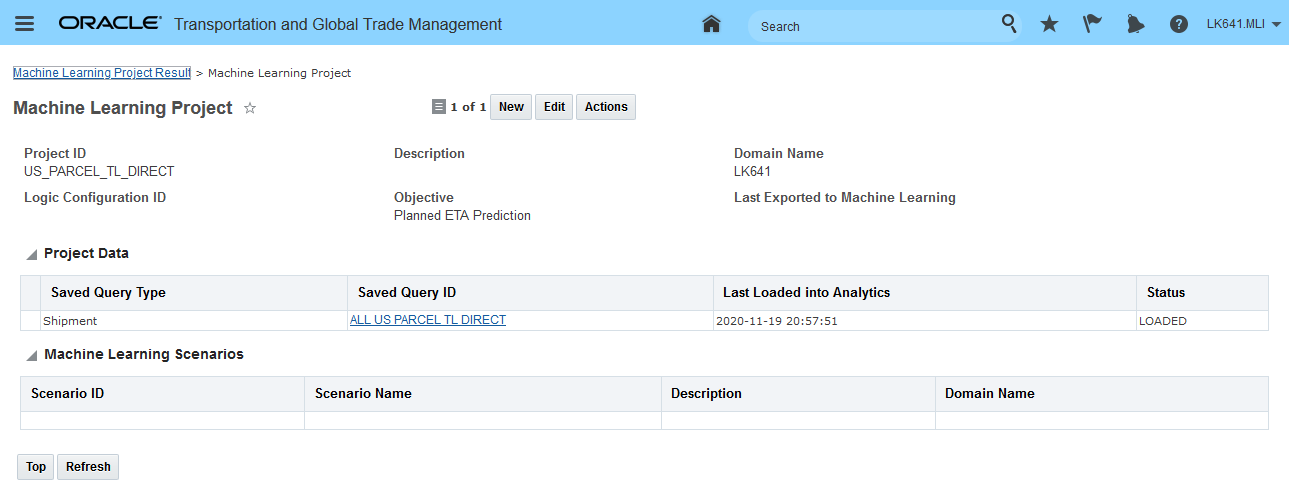Go to the Home page icon
The image size is (1289, 490).
pyautogui.click(x=711, y=24)
